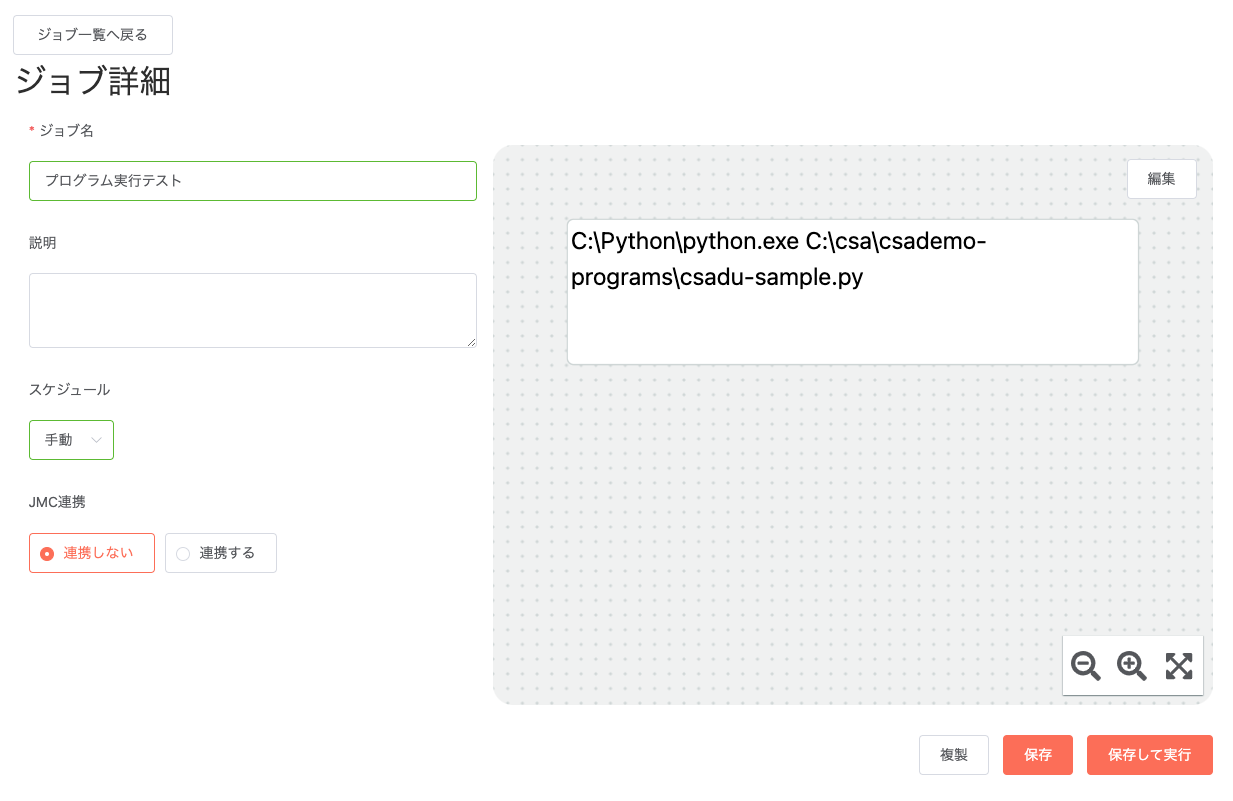Click the 複製 button
The width and height of the screenshot is (1233, 801).
(x=954, y=755)
